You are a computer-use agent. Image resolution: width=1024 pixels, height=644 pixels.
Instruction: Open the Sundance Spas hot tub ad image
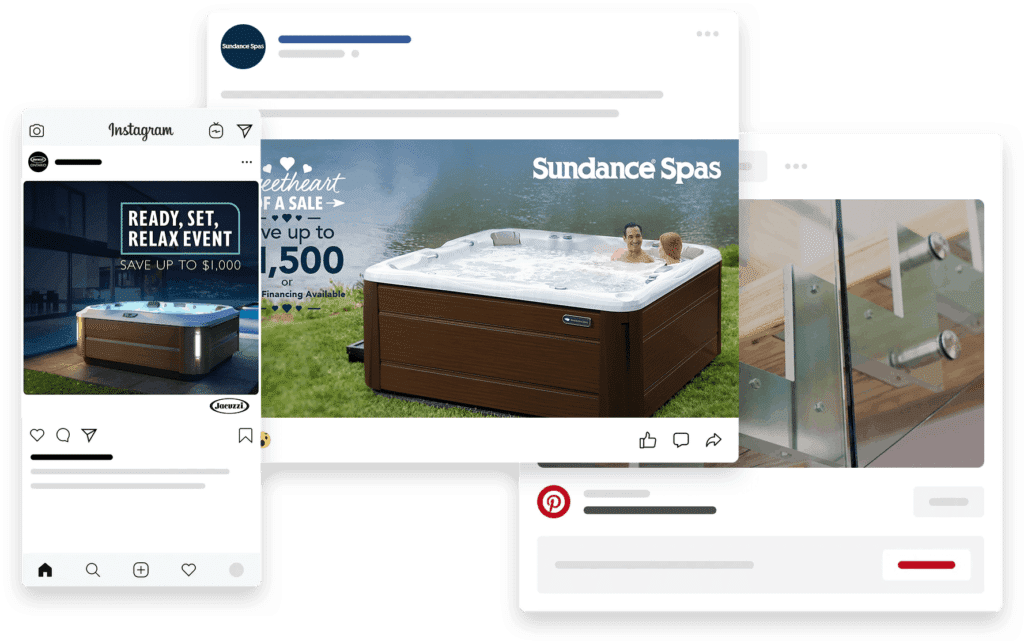pyautogui.click(x=500, y=278)
